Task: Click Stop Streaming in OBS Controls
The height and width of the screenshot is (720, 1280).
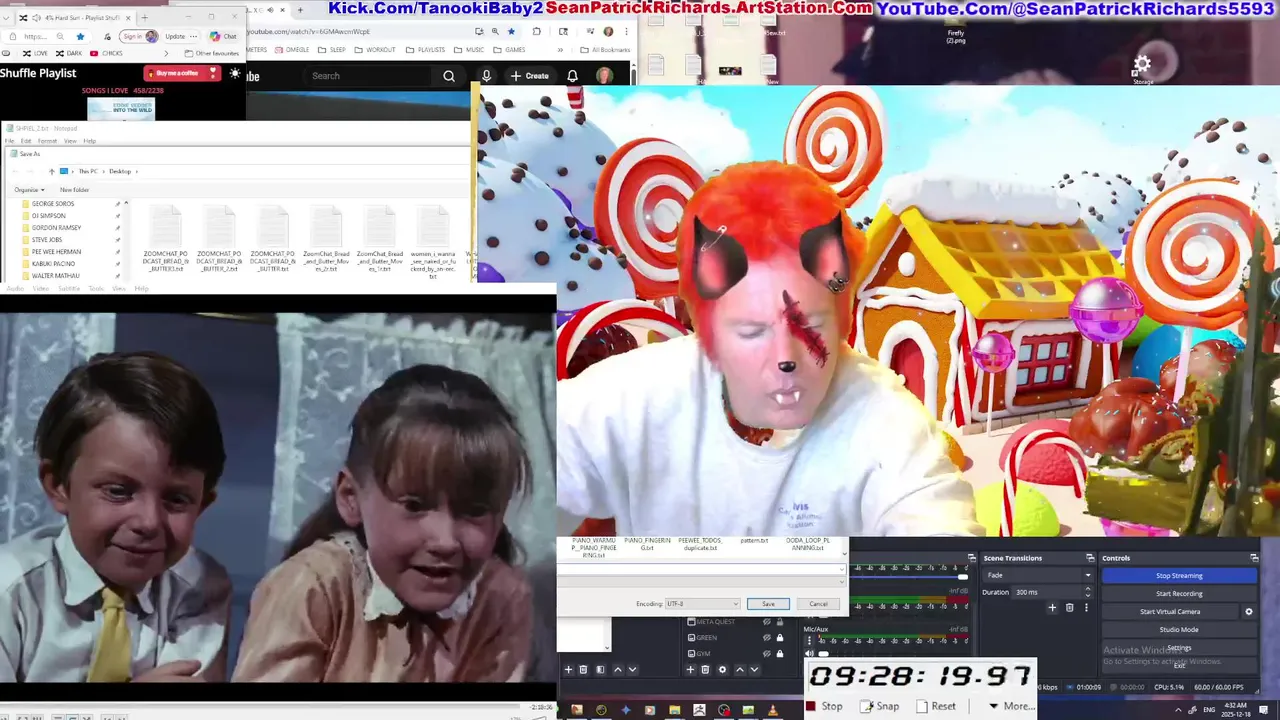Action: [x=1179, y=576]
